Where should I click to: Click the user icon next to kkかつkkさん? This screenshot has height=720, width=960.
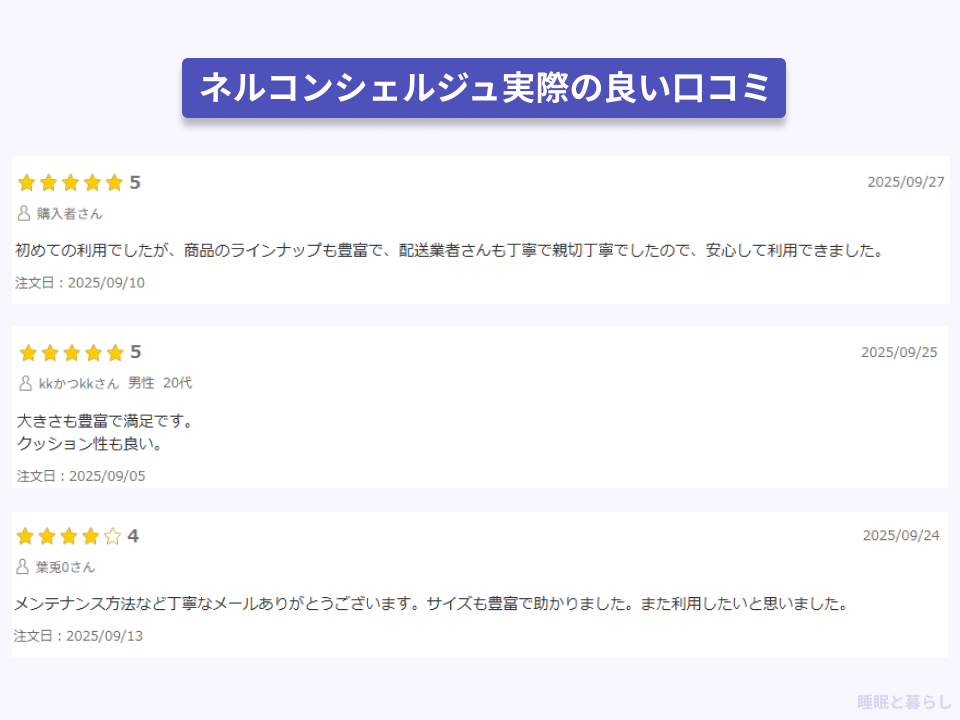coord(23,382)
